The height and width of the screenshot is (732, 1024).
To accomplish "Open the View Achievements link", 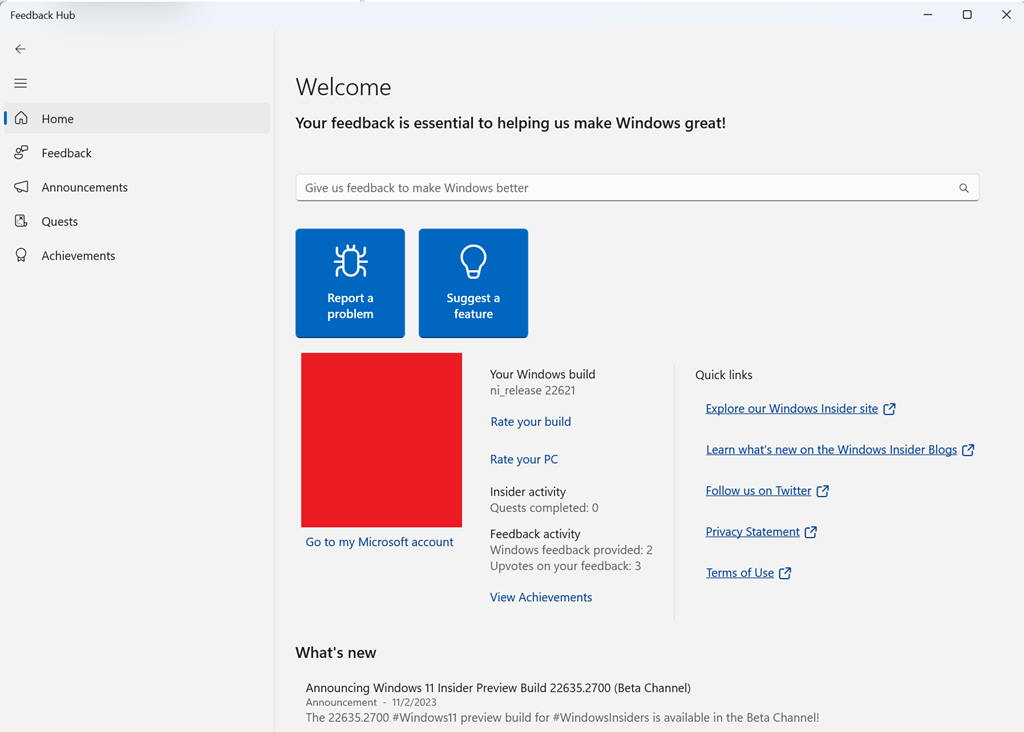I will click(x=541, y=598).
